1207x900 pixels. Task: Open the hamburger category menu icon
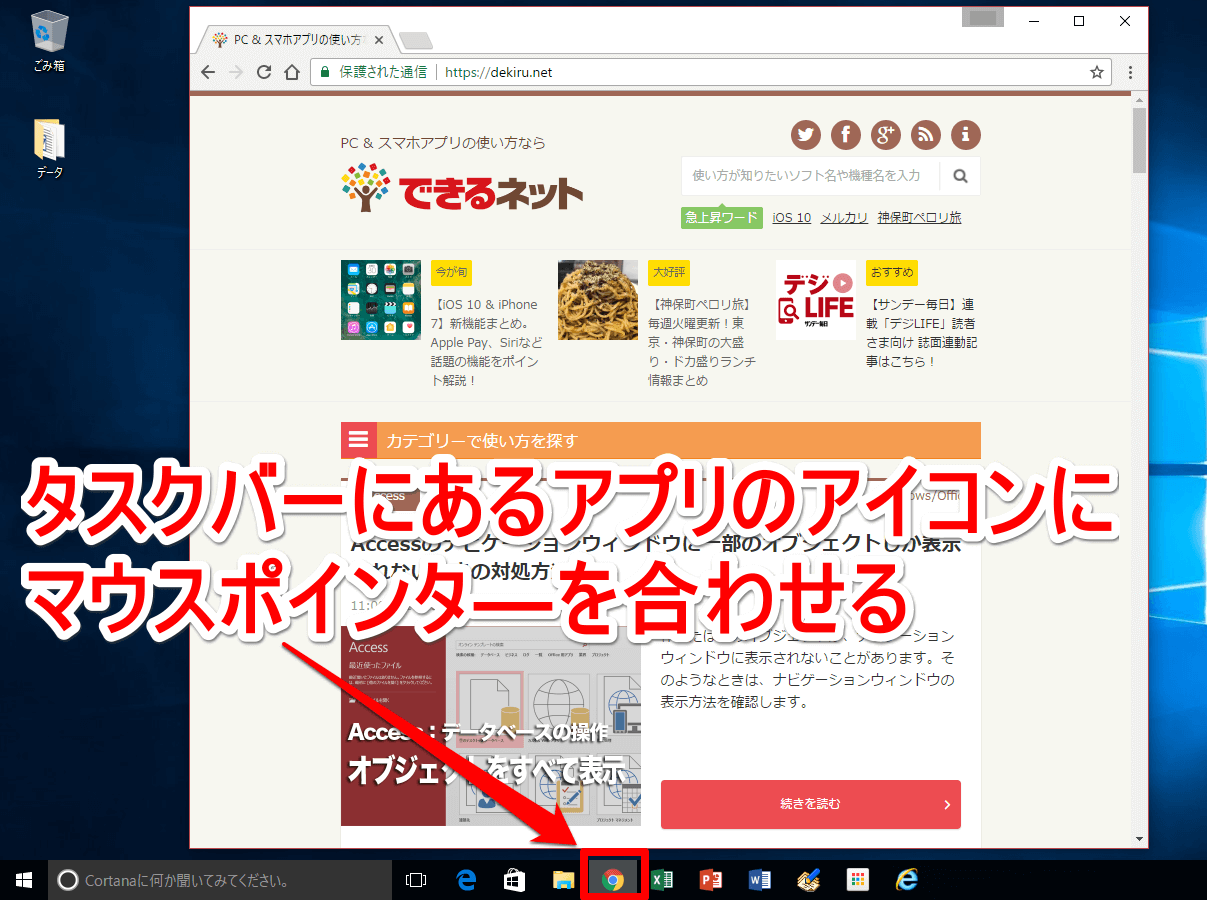(x=358, y=440)
